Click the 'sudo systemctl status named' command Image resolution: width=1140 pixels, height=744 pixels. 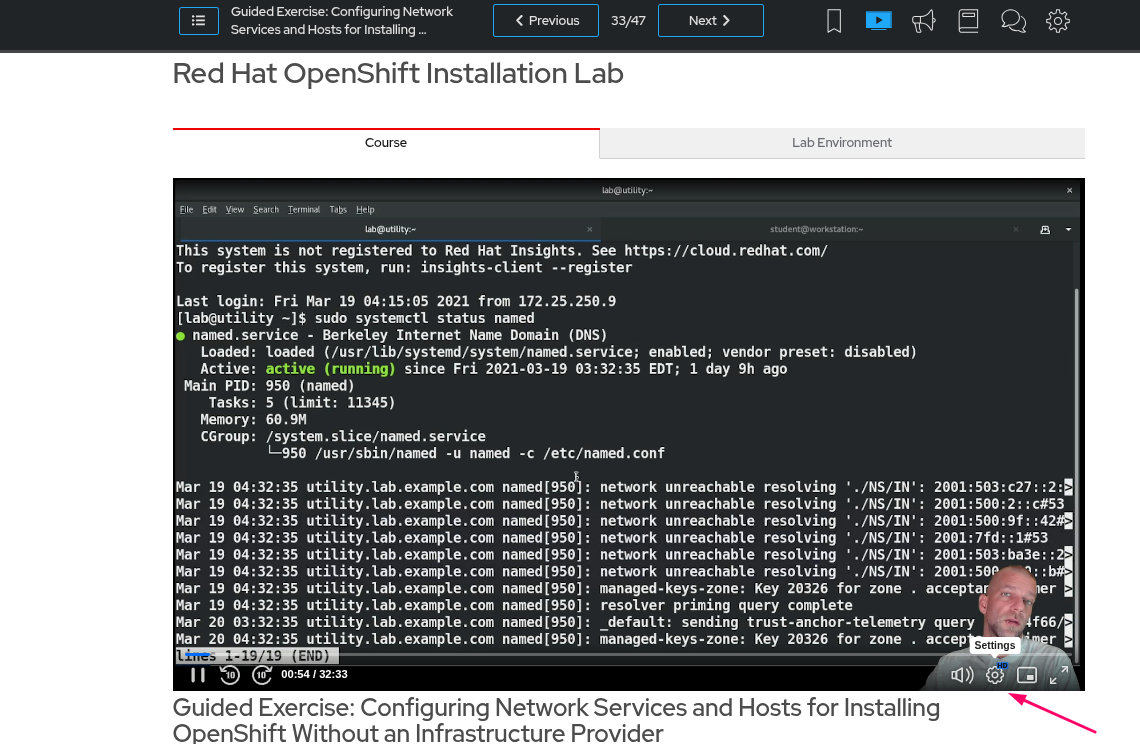click(x=424, y=319)
